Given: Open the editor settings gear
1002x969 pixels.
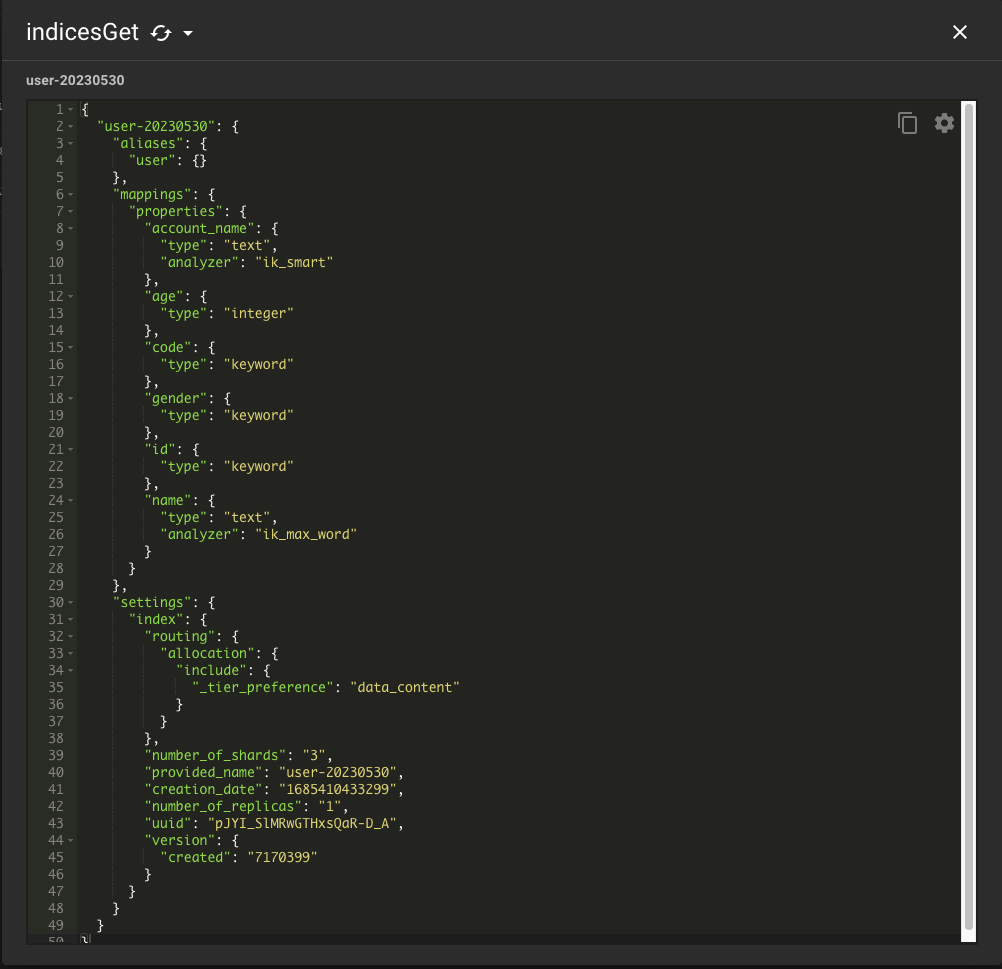Looking at the screenshot, I should (944, 123).
